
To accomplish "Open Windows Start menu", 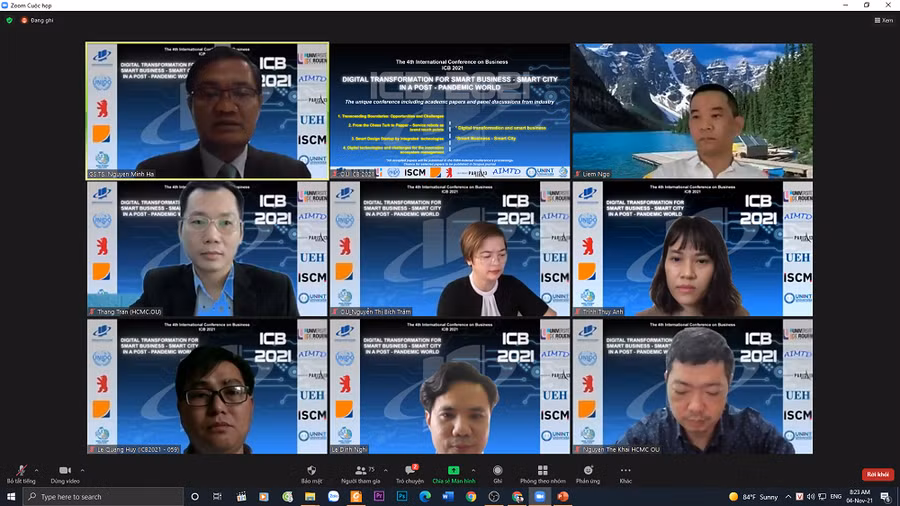I will pos(11,497).
